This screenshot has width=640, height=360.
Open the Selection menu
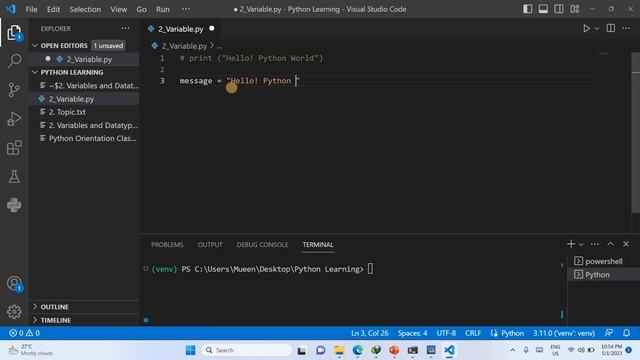pos(85,9)
